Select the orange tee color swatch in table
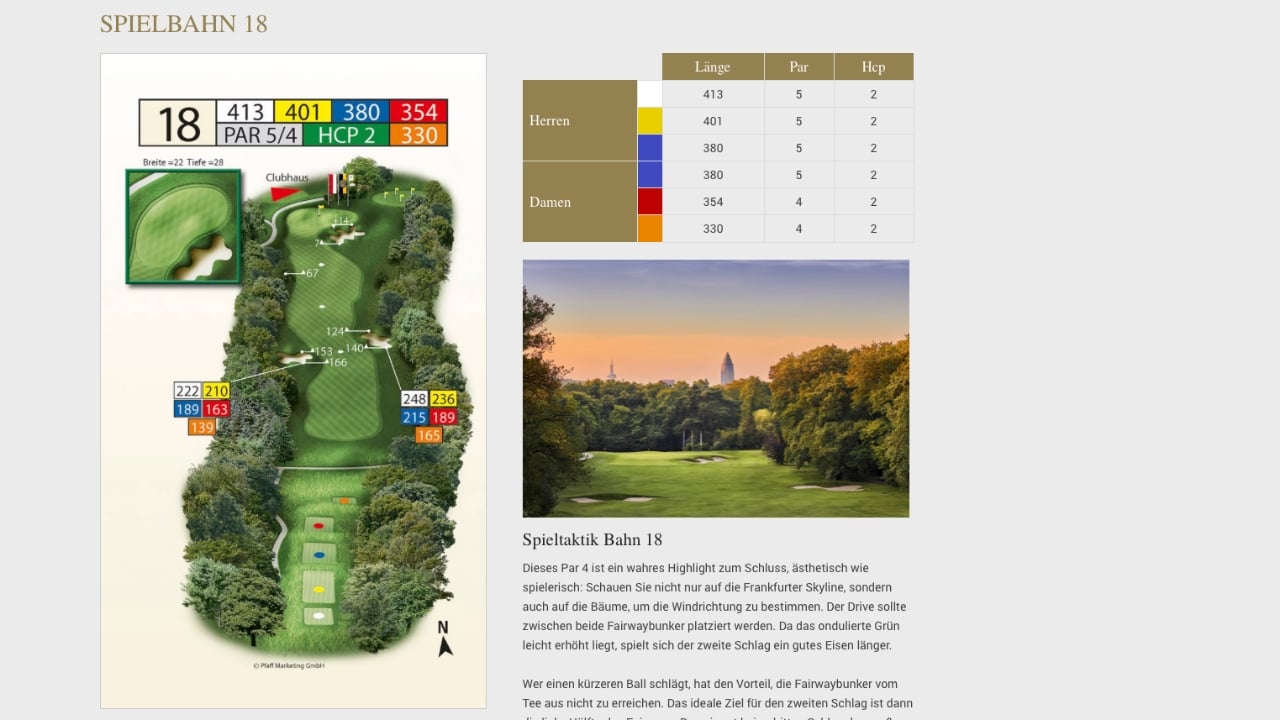 (650, 229)
